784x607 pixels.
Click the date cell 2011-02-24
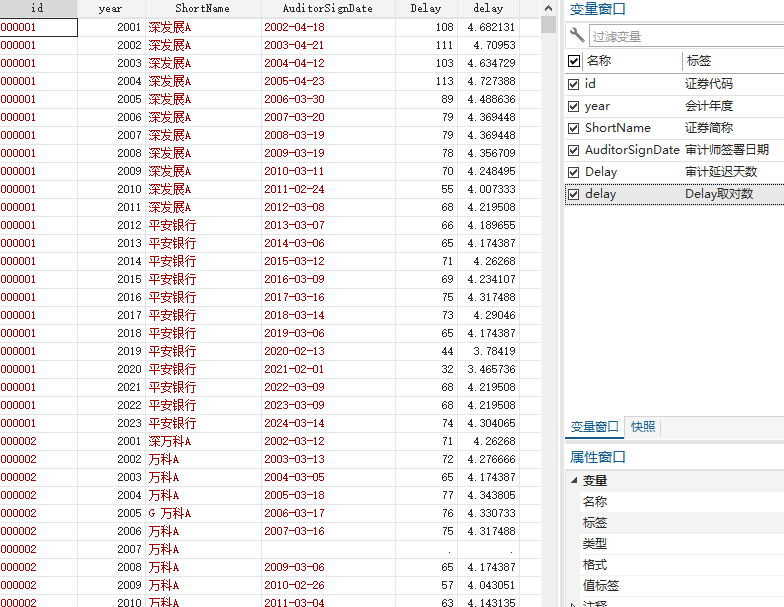[328, 190]
